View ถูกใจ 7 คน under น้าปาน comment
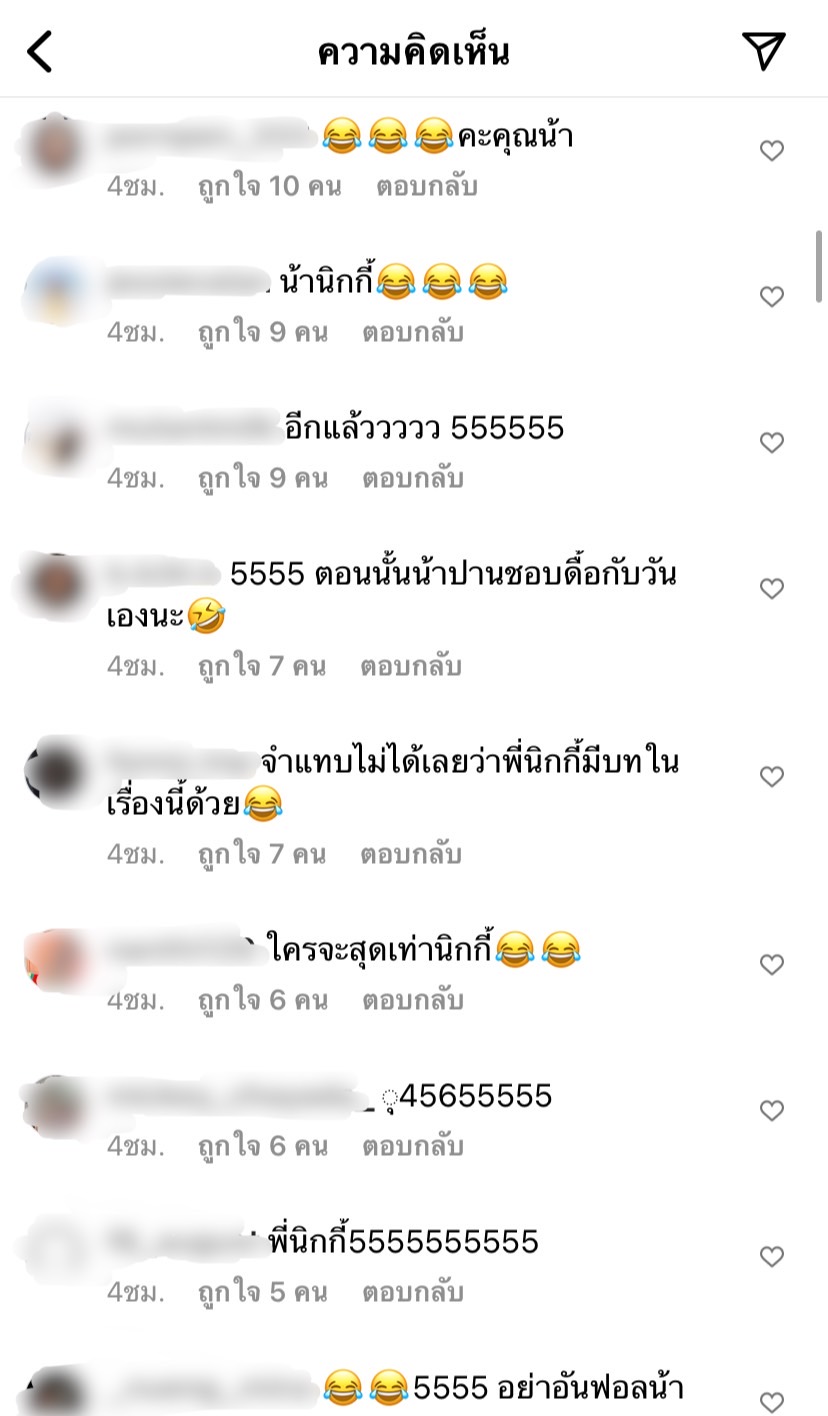828x1416 pixels. click(262, 666)
